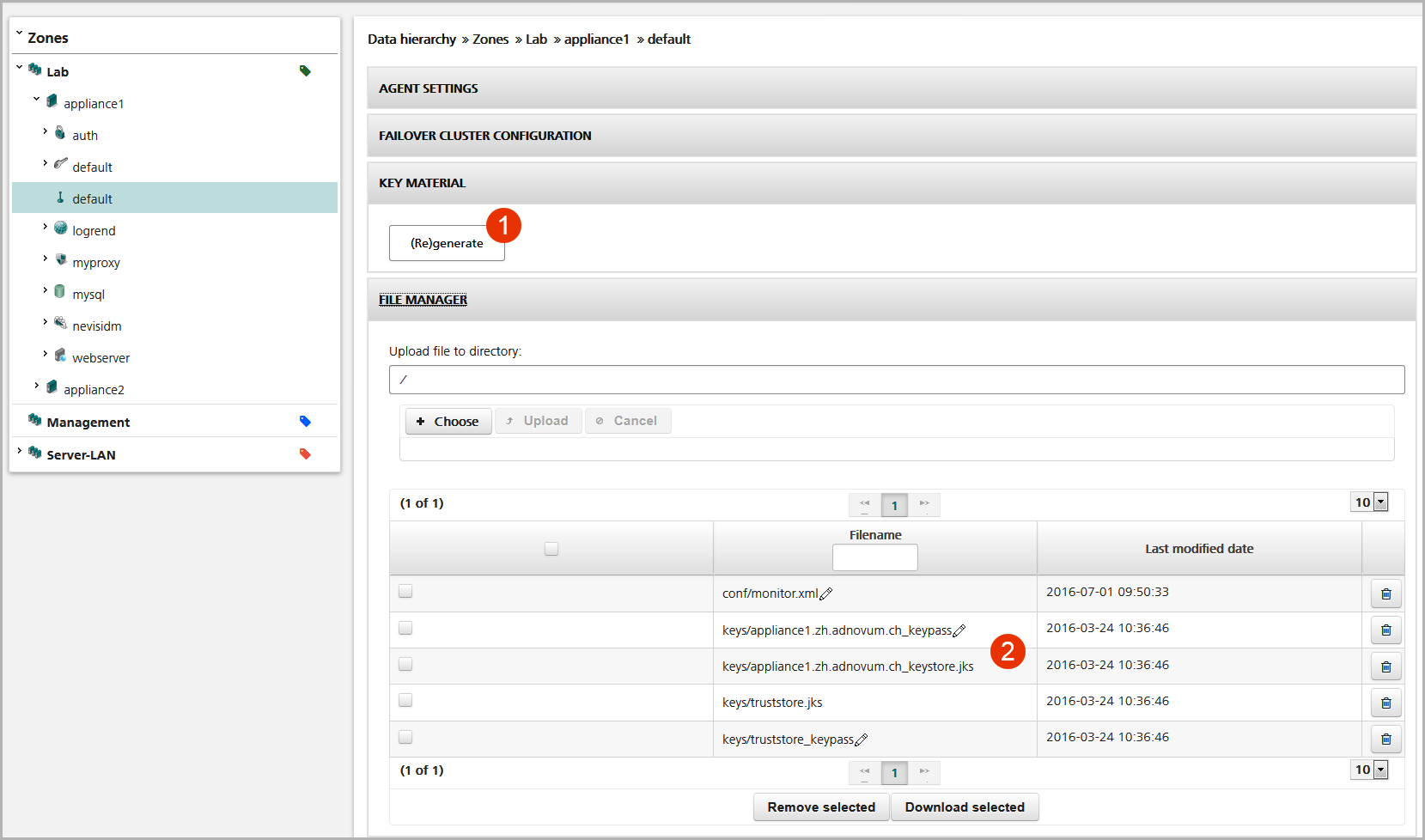Delete conf/monitor.xml with its trash icon

point(1385,593)
